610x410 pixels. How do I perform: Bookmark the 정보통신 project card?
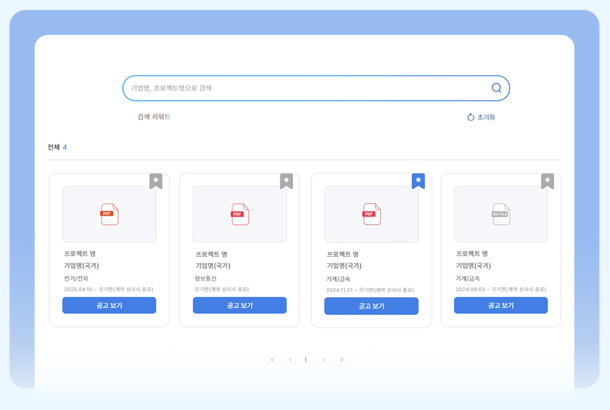(x=286, y=181)
